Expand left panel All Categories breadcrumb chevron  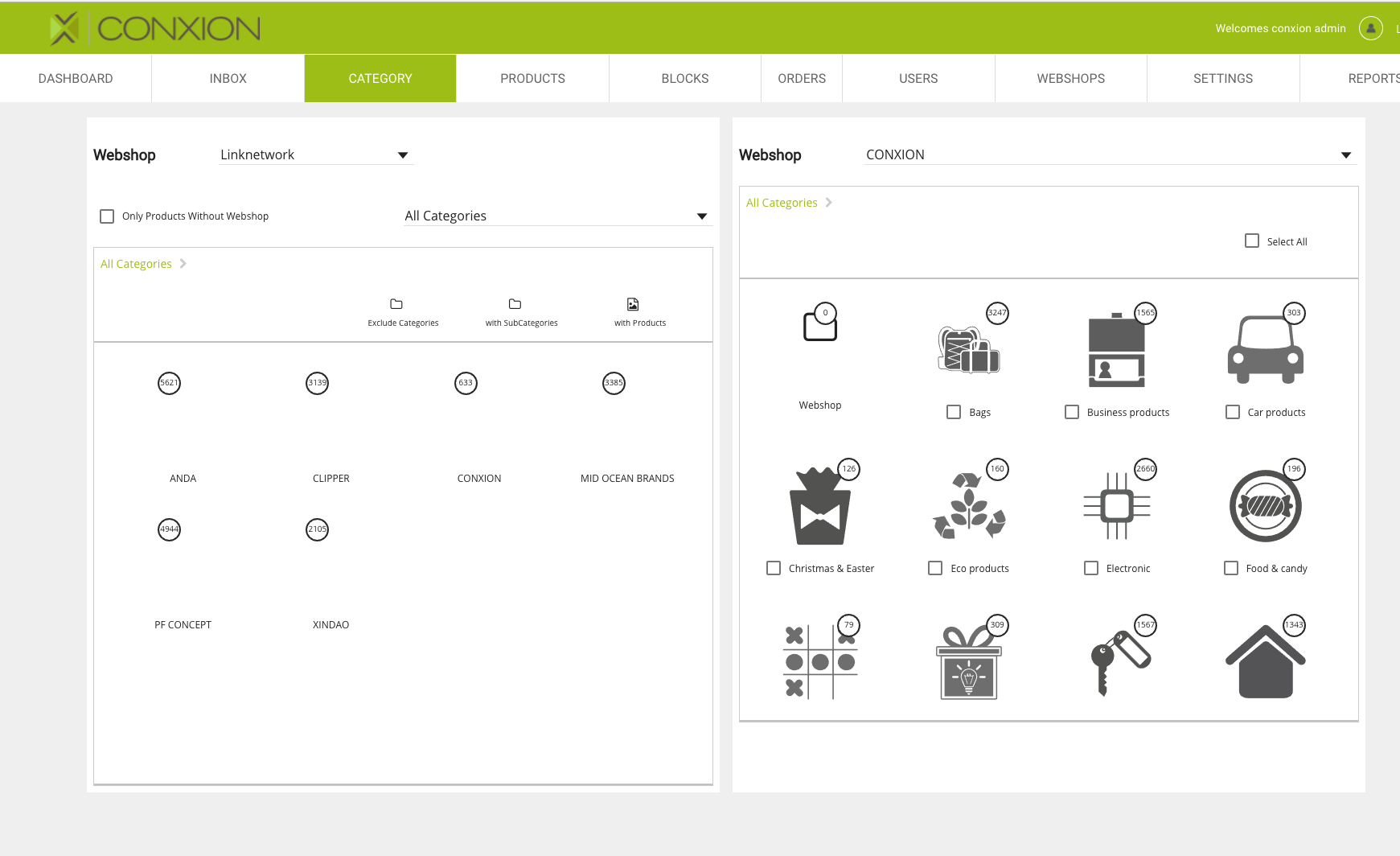click(183, 264)
